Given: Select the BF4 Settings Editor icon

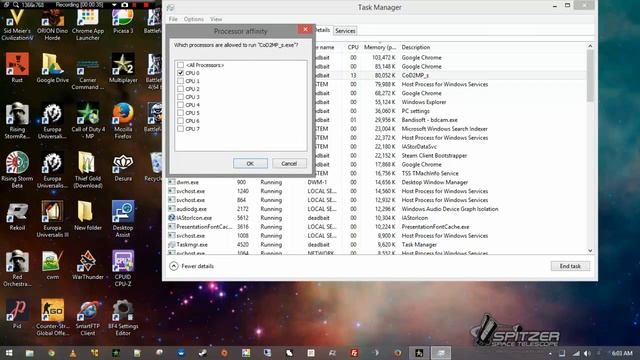Looking at the screenshot, I should click(123, 317).
